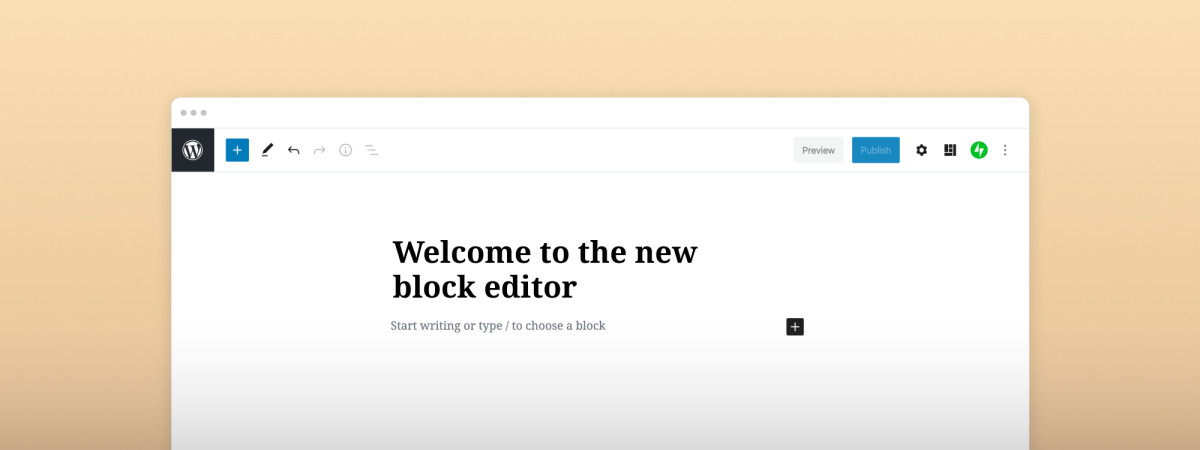Select the Tools pencil icon
This screenshot has width=1200, height=450.
tap(267, 150)
